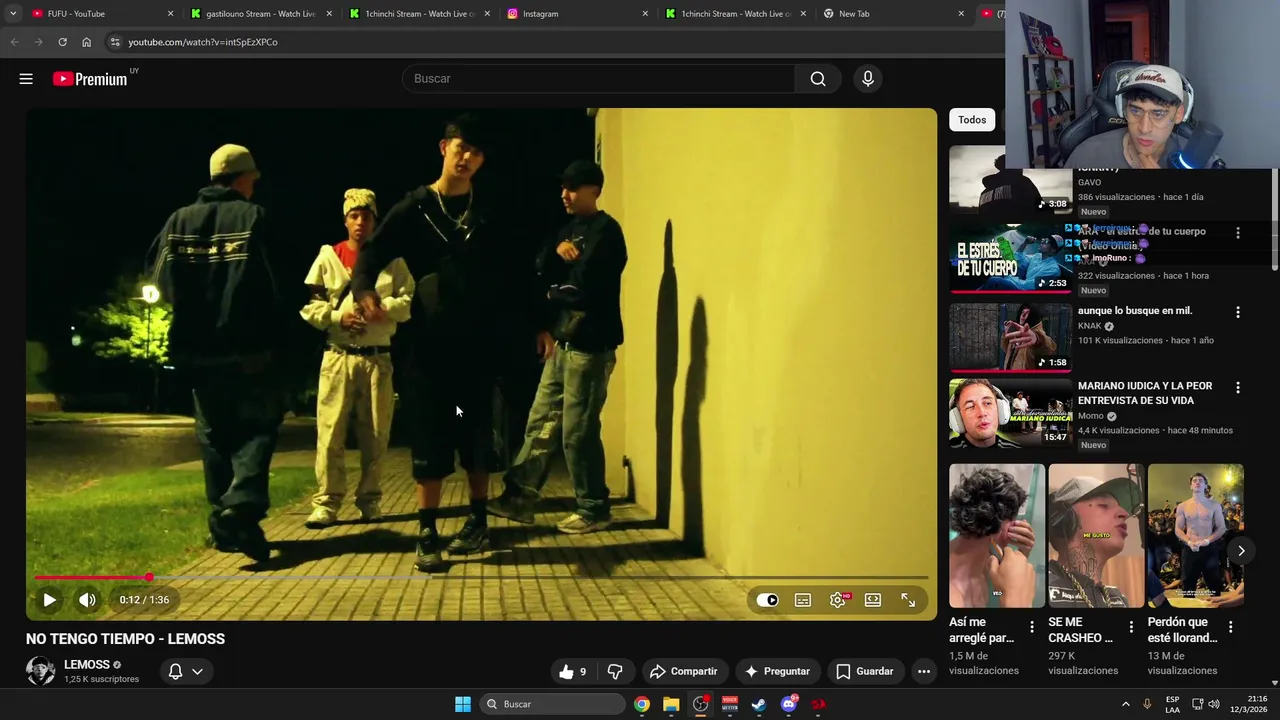This screenshot has width=1280, height=720.
Task: Open options for the "Así me arreglé" short
Action: [x=1032, y=627]
